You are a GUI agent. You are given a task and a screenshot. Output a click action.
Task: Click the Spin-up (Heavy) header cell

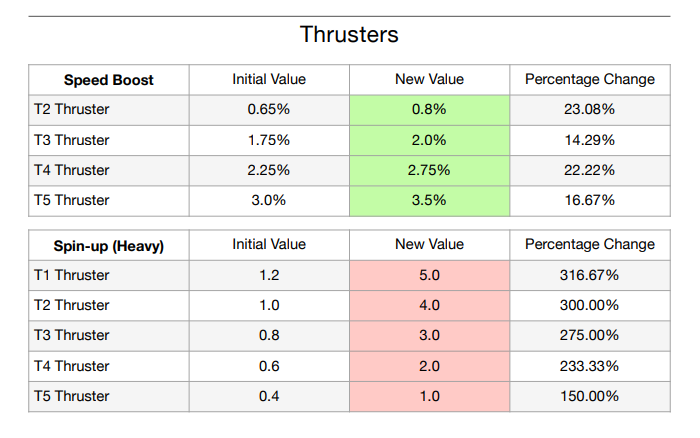pyautogui.click(x=109, y=245)
